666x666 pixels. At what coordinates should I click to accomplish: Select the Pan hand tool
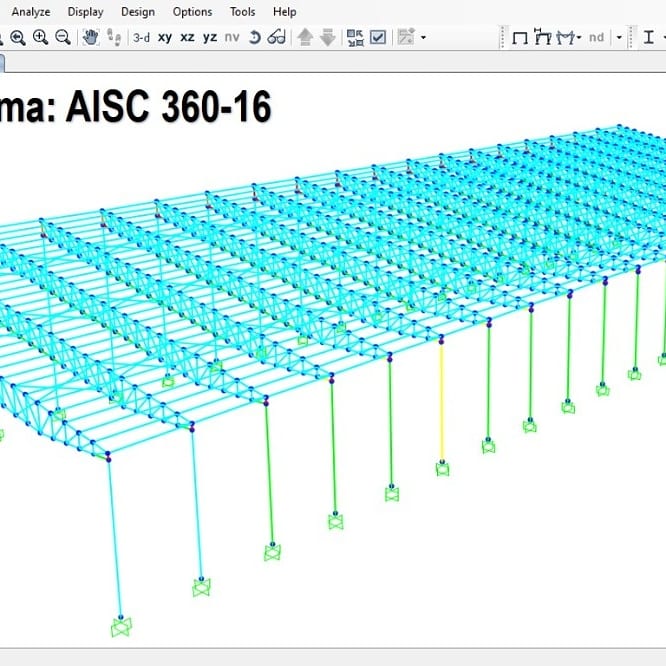pos(90,37)
